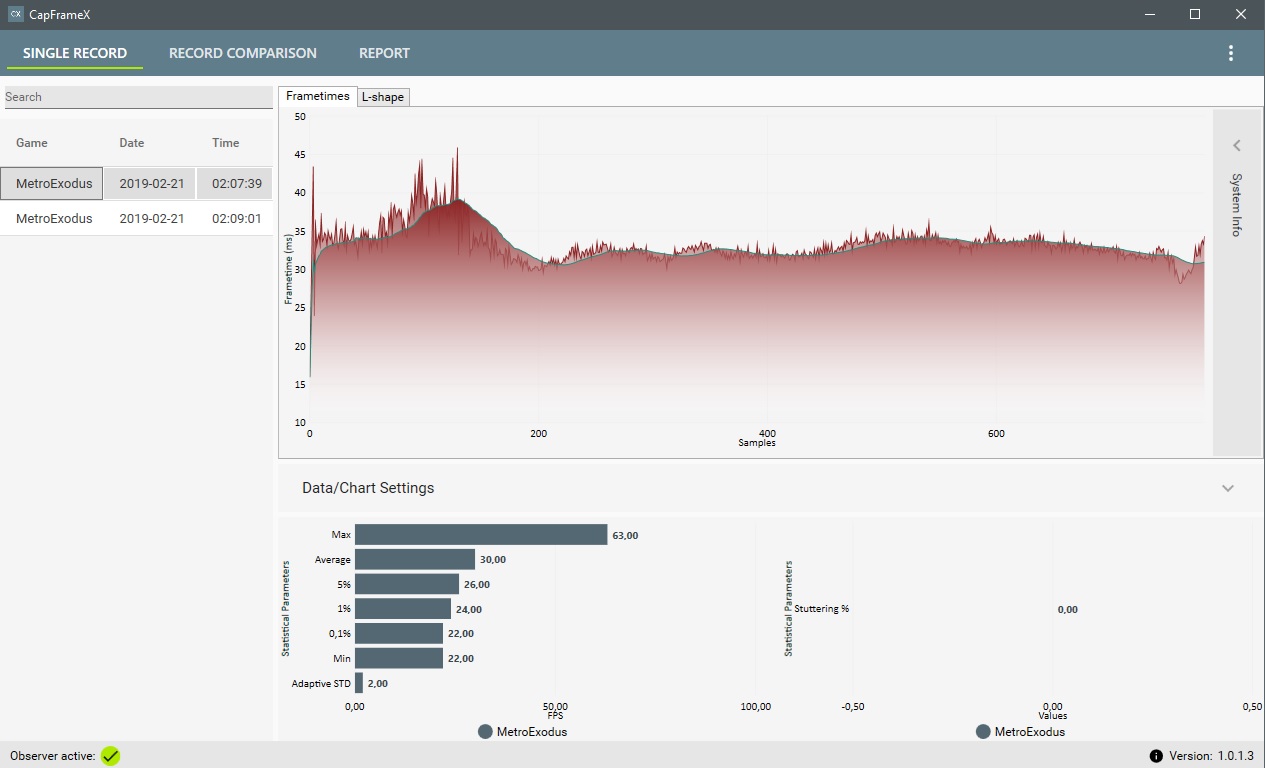Expand the Data/Chart Settings section
This screenshot has width=1265, height=768.
pyautogui.click(x=1228, y=488)
